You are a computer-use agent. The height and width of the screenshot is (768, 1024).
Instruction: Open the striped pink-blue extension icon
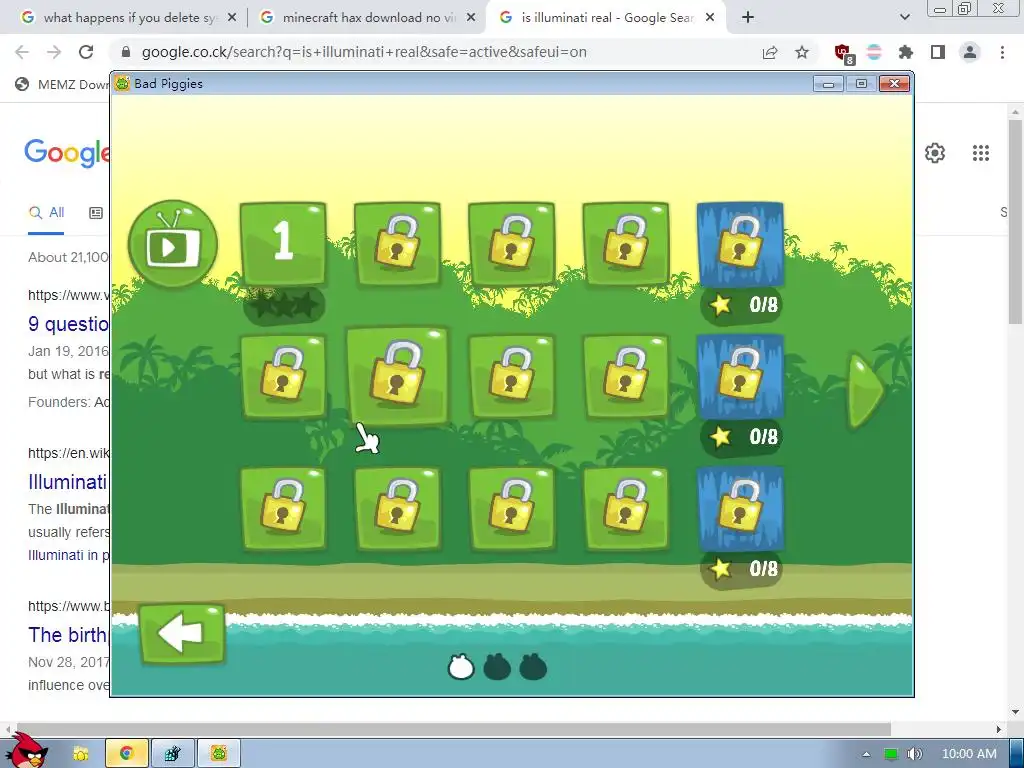874,52
